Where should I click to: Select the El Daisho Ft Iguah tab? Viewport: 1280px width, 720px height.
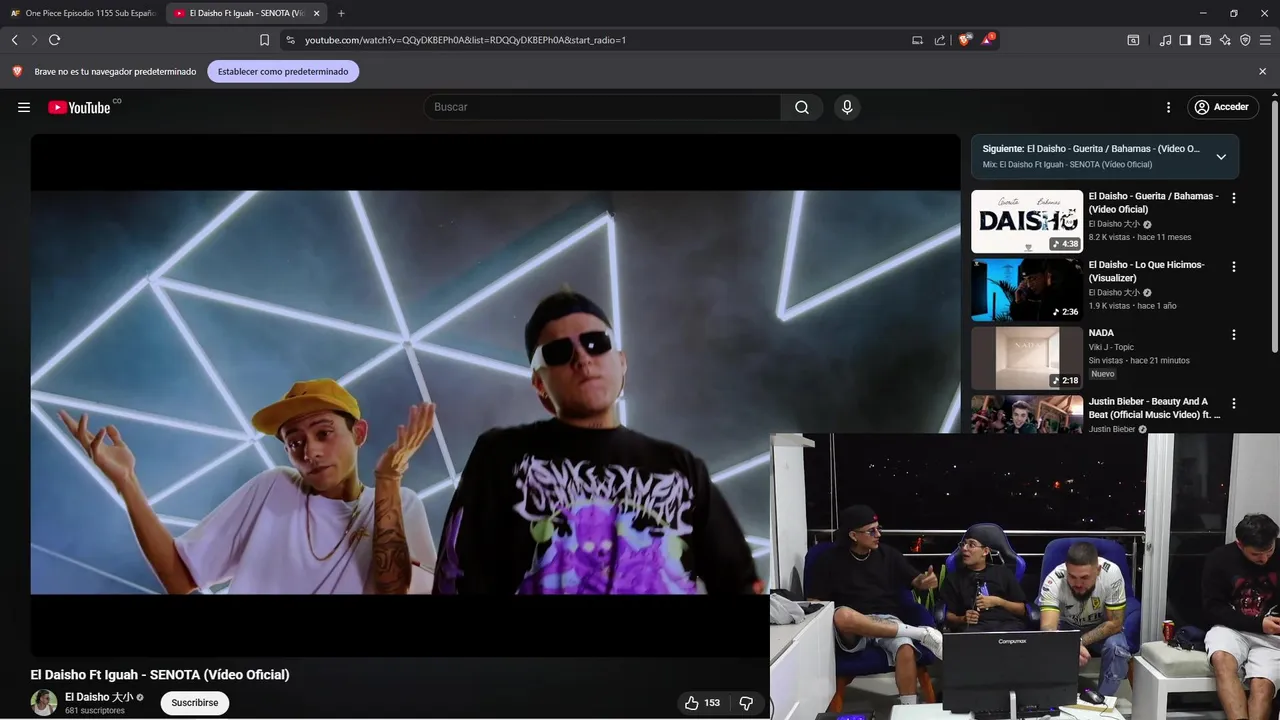[246, 13]
